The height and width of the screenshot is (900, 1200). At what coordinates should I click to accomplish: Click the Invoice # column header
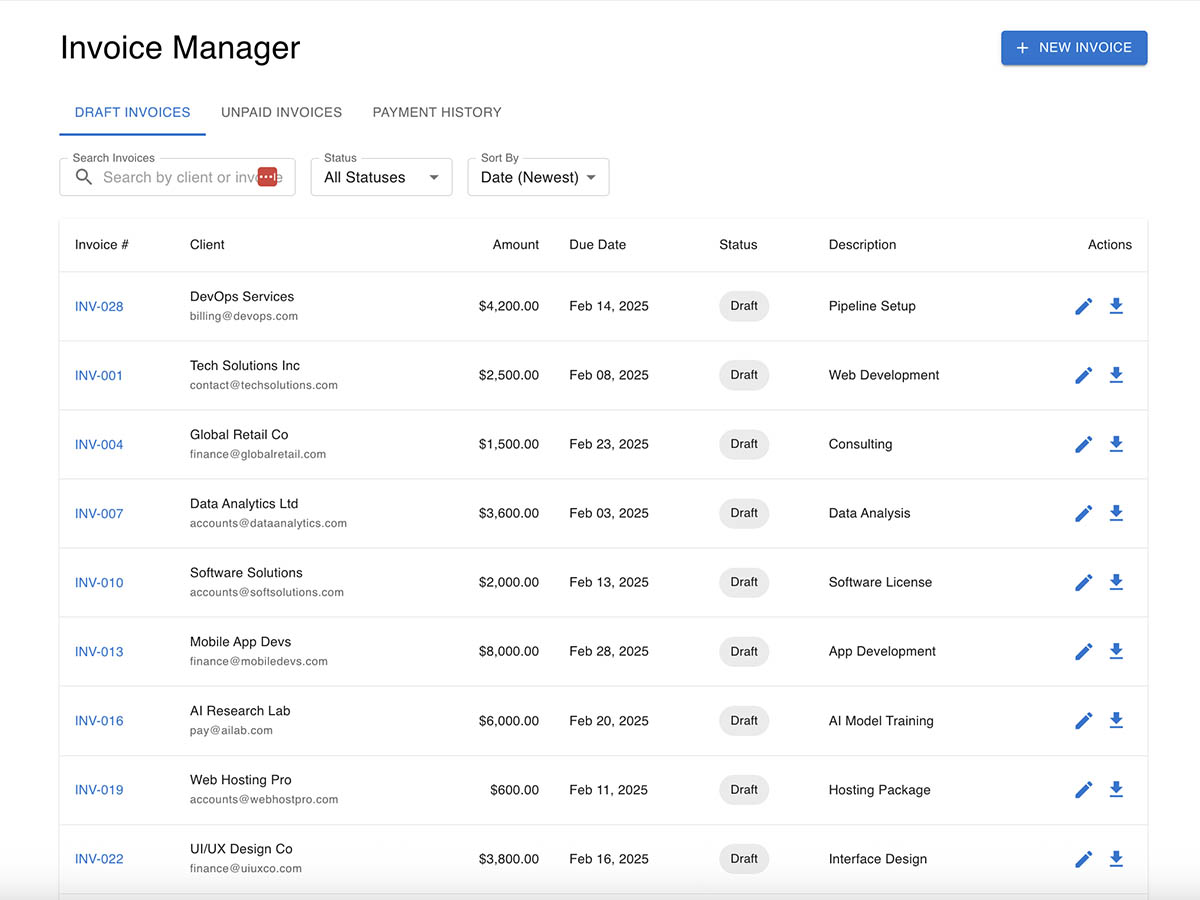tap(102, 244)
